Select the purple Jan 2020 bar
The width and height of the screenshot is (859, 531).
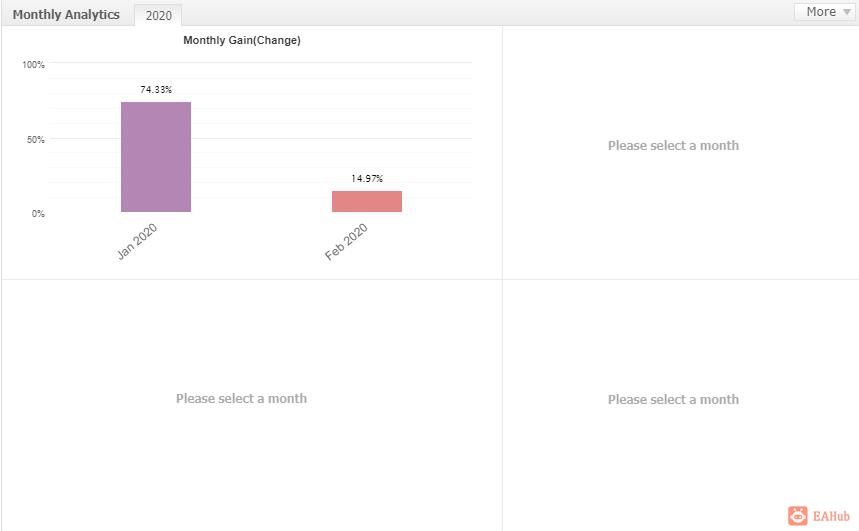pos(156,157)
